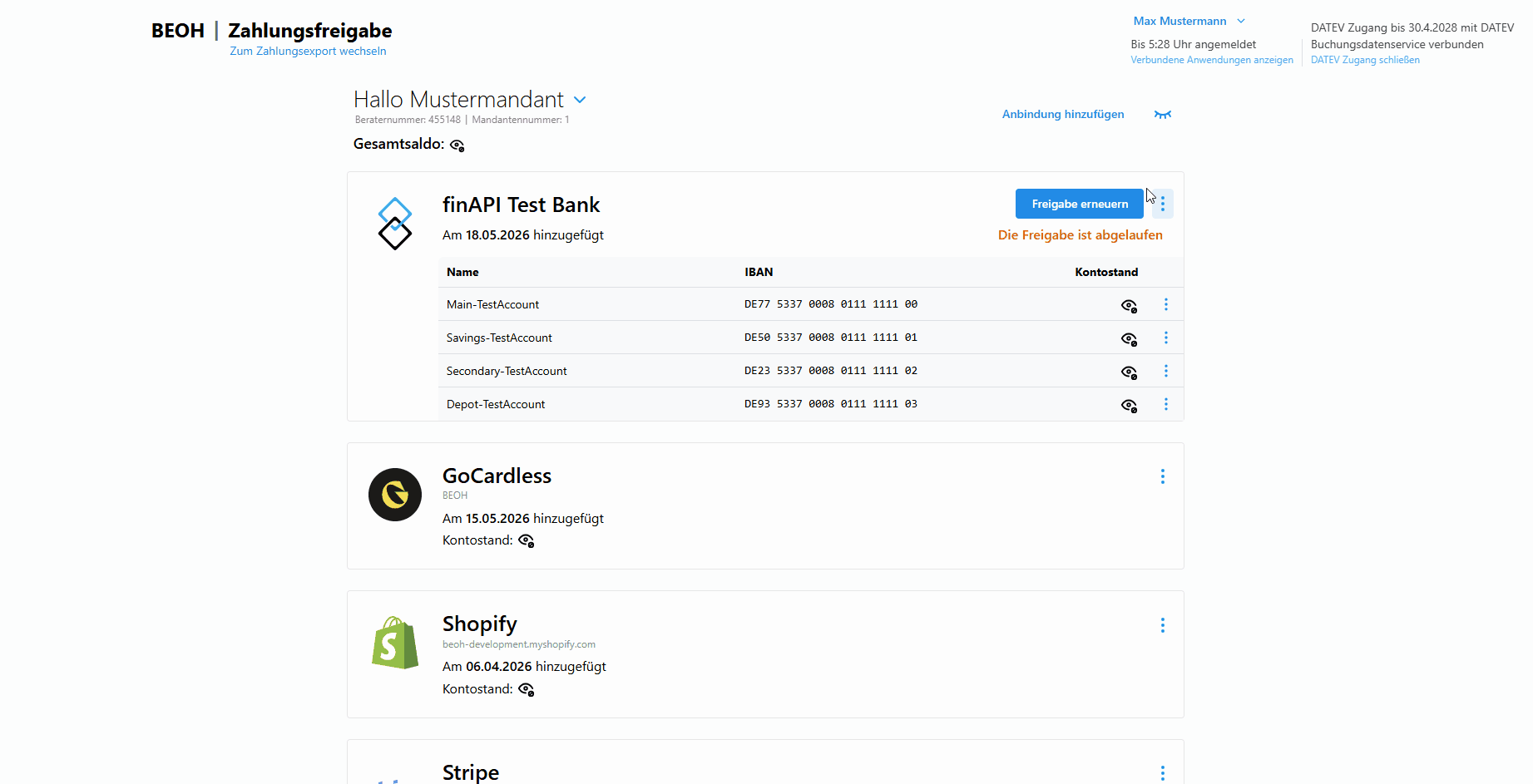Click IBAN DE50 5337 0008 0111 1111 01

coord(831,338)
